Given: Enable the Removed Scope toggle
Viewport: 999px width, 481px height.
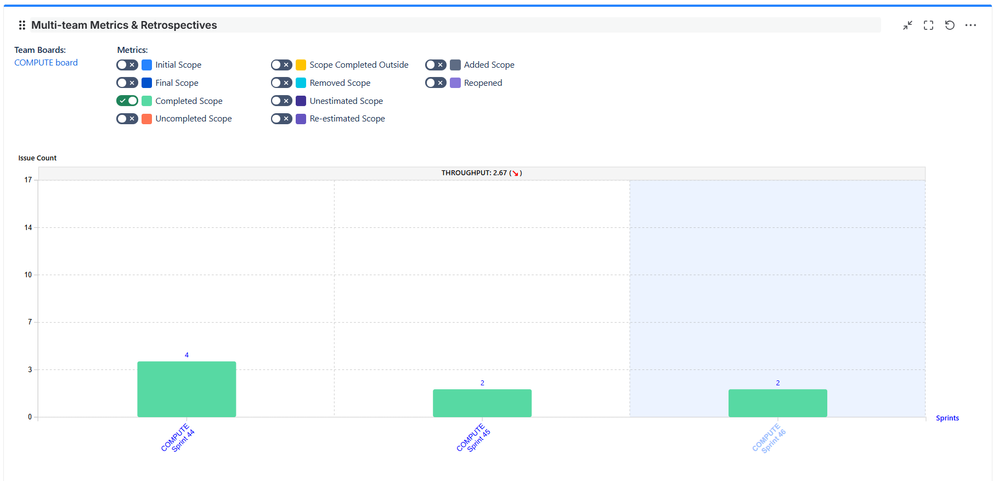Looking at the screenshot, I should coord(282,83).
